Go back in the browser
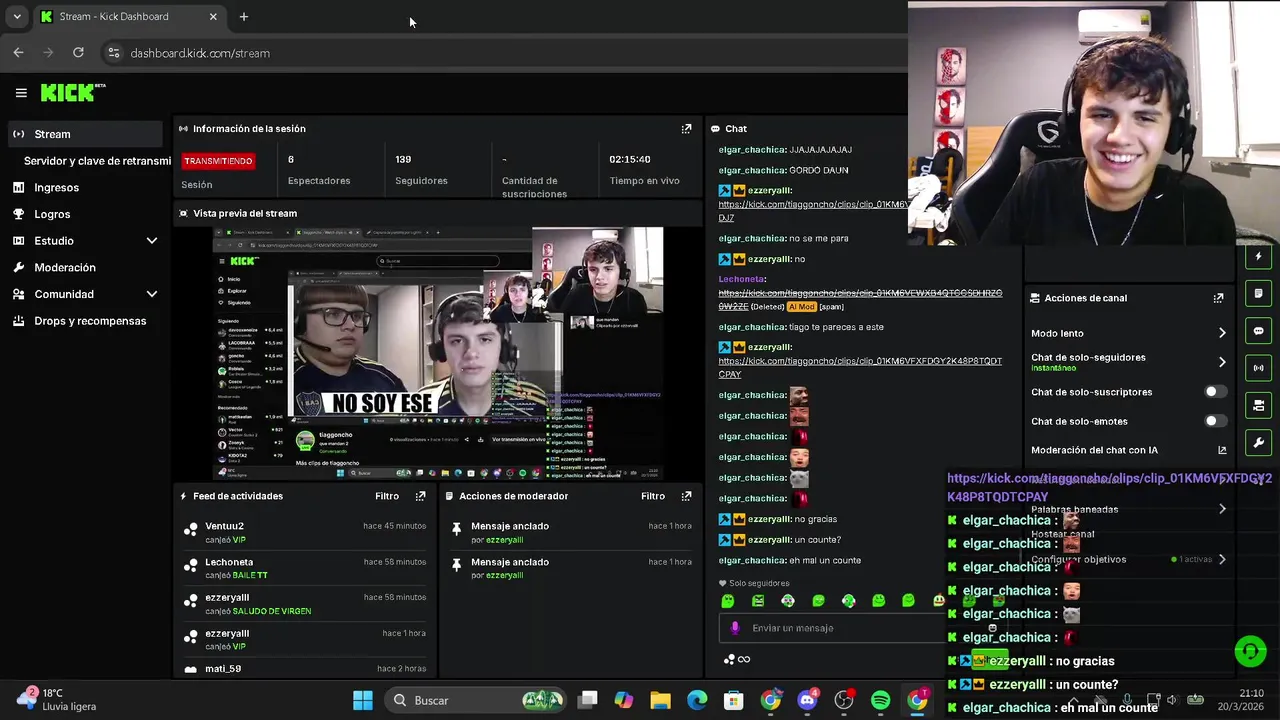This screenshot has width=1280, height=720. coord(18,53)
